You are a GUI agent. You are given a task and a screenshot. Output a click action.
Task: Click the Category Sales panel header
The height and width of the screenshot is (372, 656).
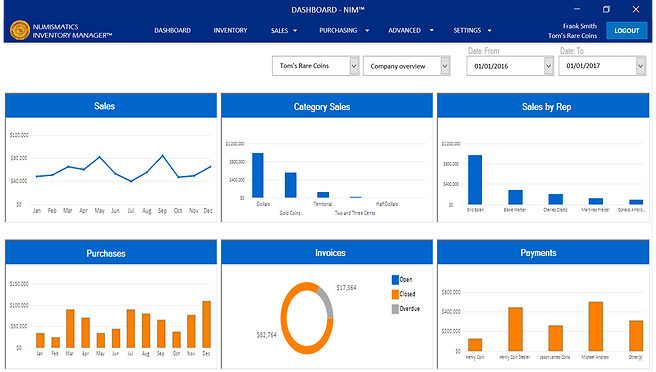coord(327,106)
